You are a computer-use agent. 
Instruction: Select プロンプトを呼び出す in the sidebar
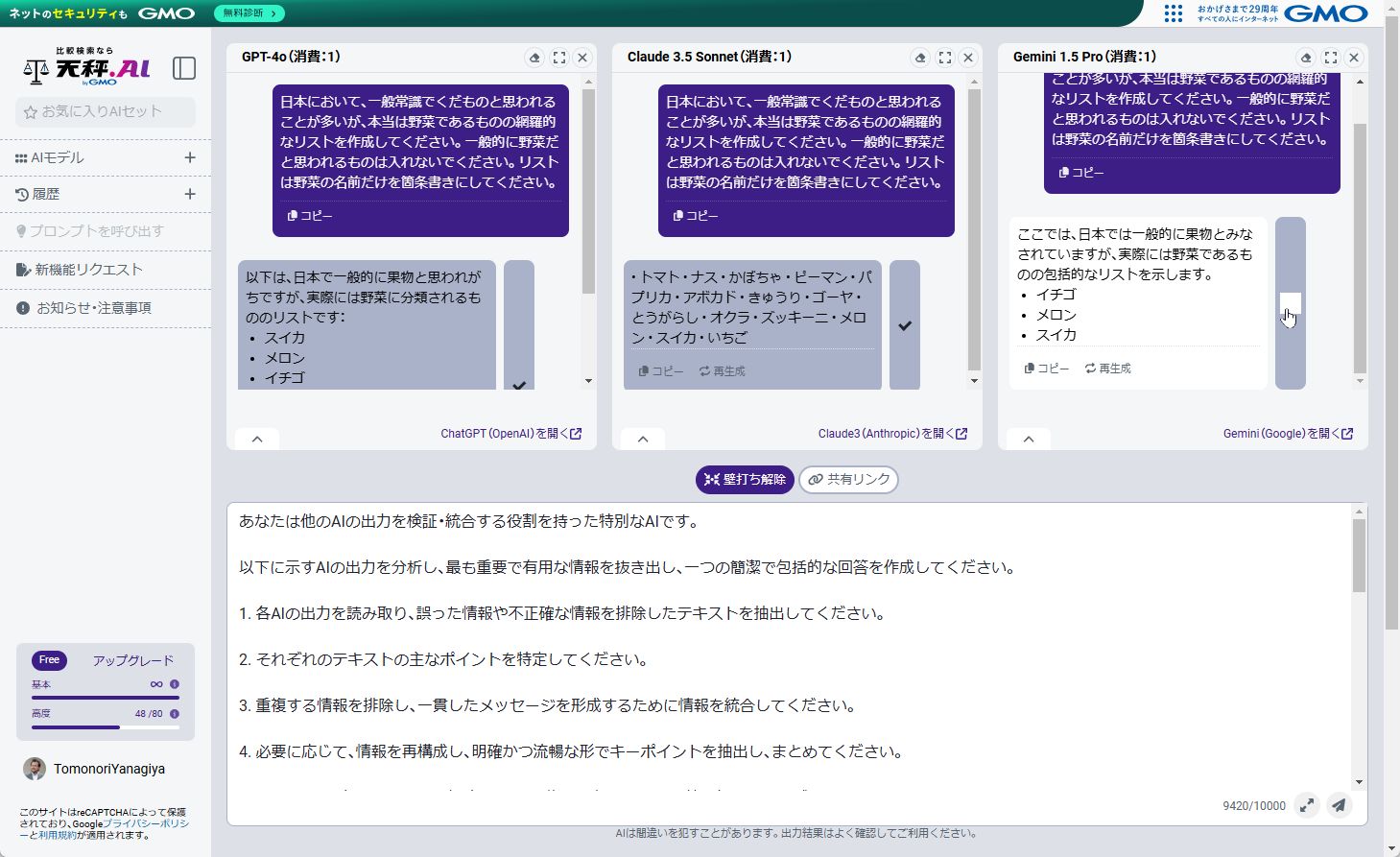88,231
